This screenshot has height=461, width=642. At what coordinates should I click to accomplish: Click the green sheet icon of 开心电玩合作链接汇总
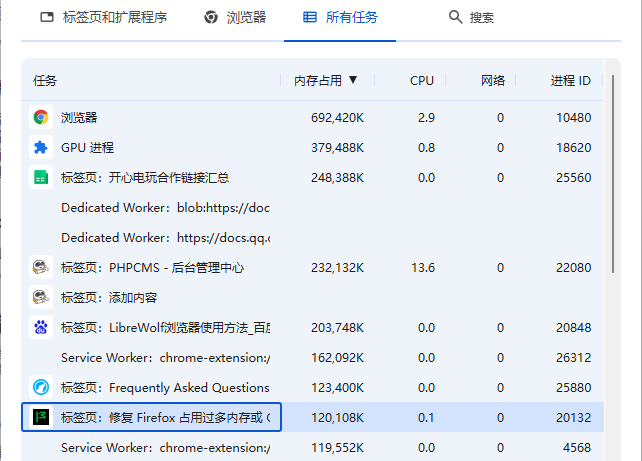click(41, 178)
